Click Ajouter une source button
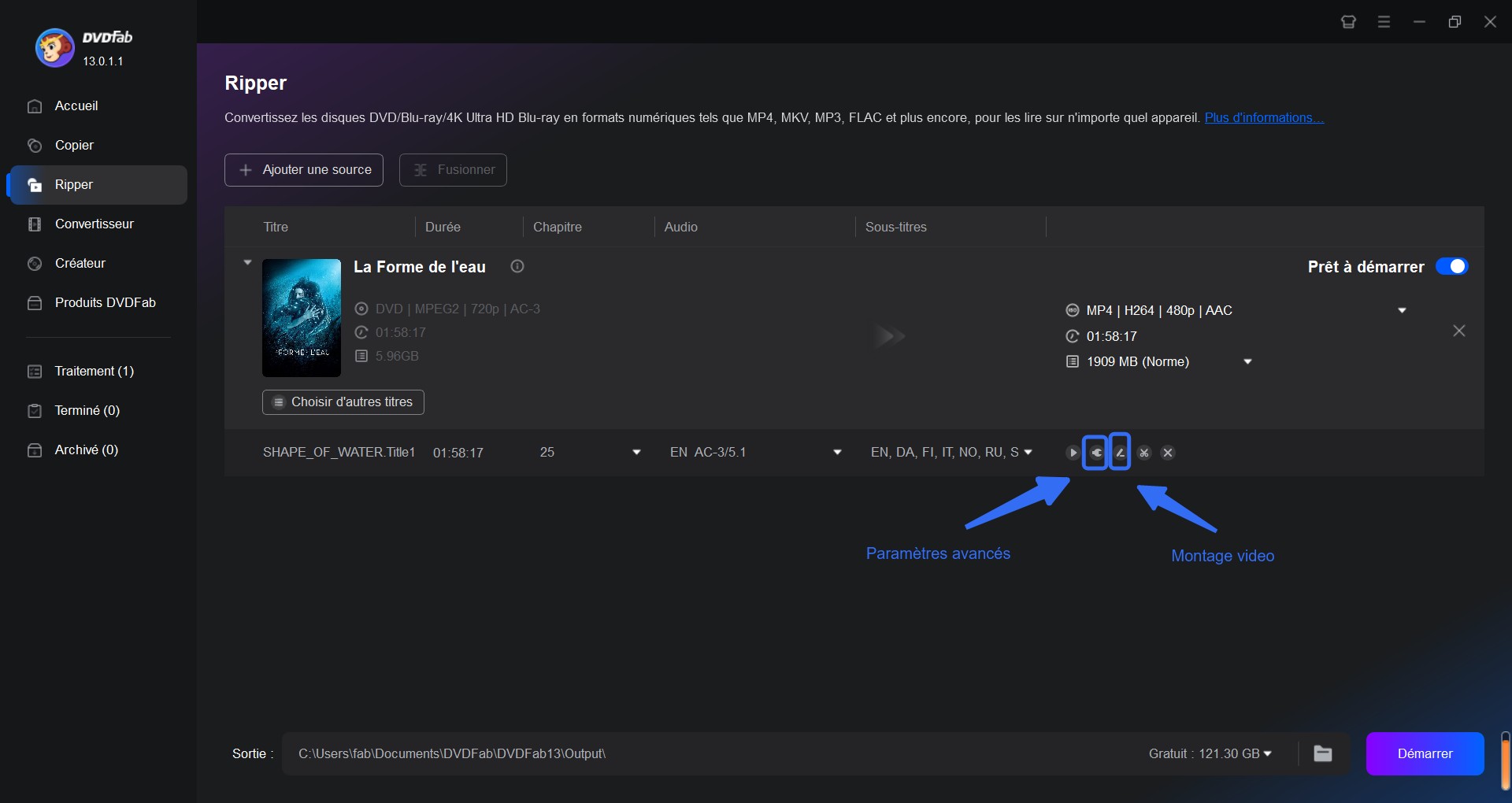 tap(304, 170)
